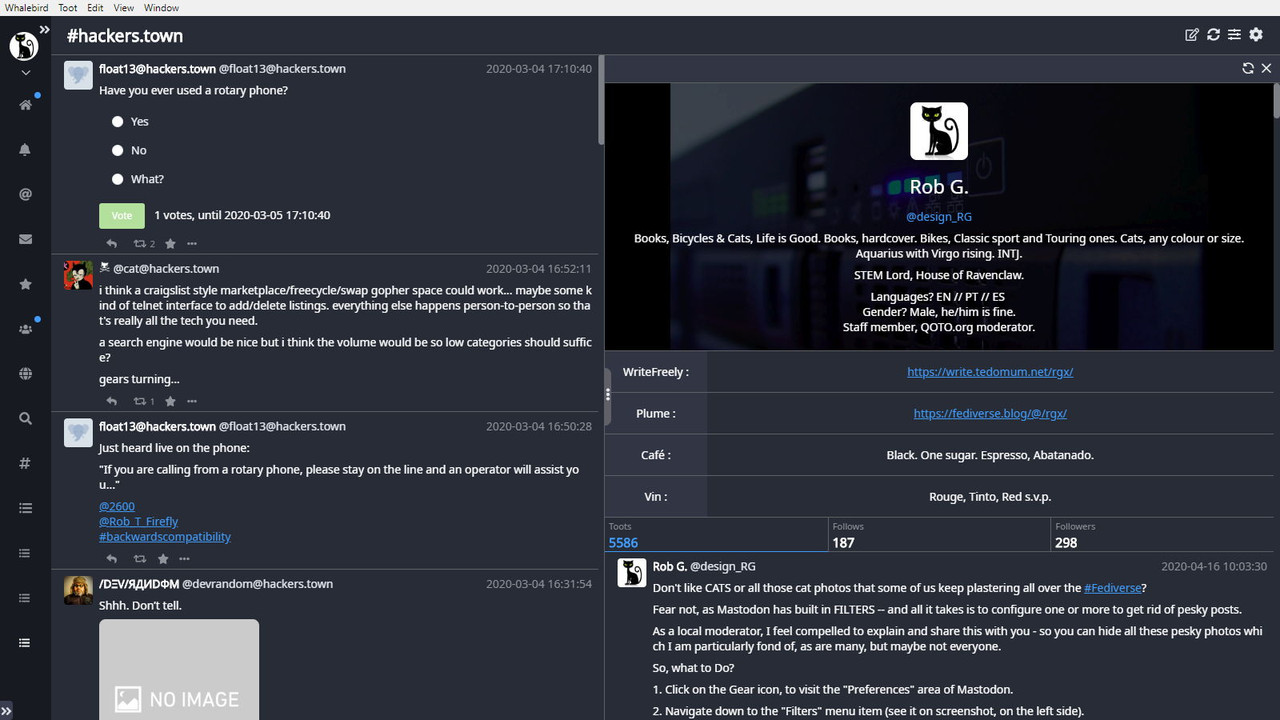Reply to cat's craigslist gopher toot
Viewport: 1280px width, 720px height.
[112, 401]
